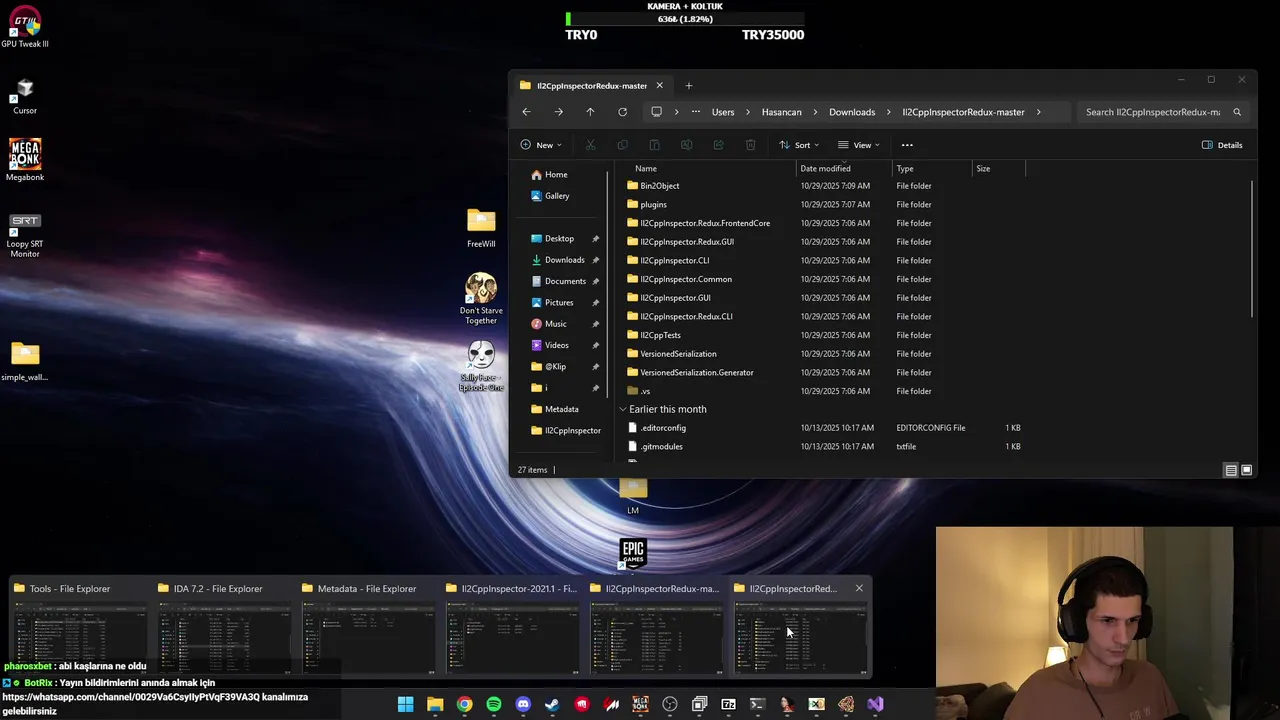Open Spotify from the taskbar
The image size is (1280, 720).
coord(493,704)
